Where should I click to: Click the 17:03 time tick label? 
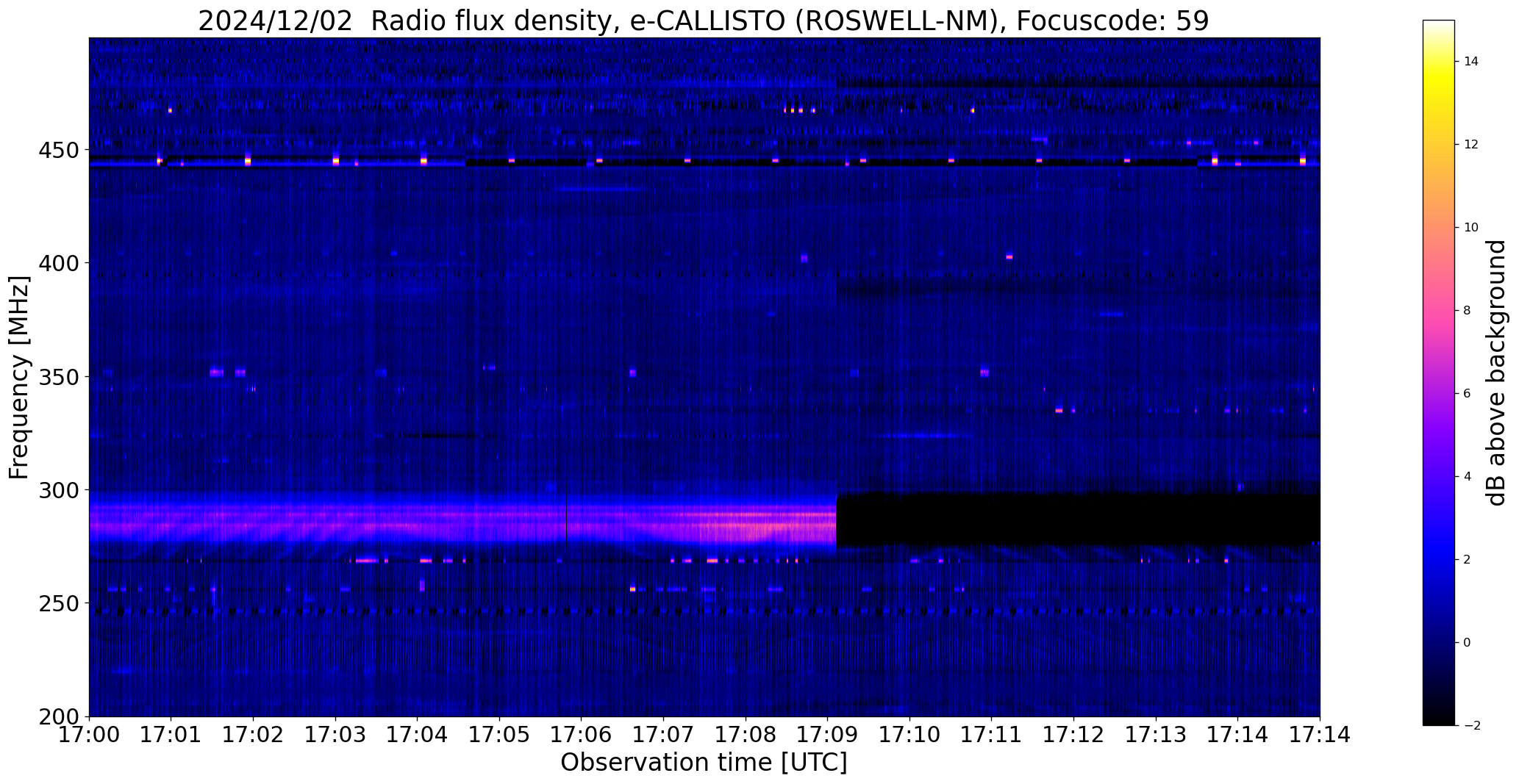point(336,735)
